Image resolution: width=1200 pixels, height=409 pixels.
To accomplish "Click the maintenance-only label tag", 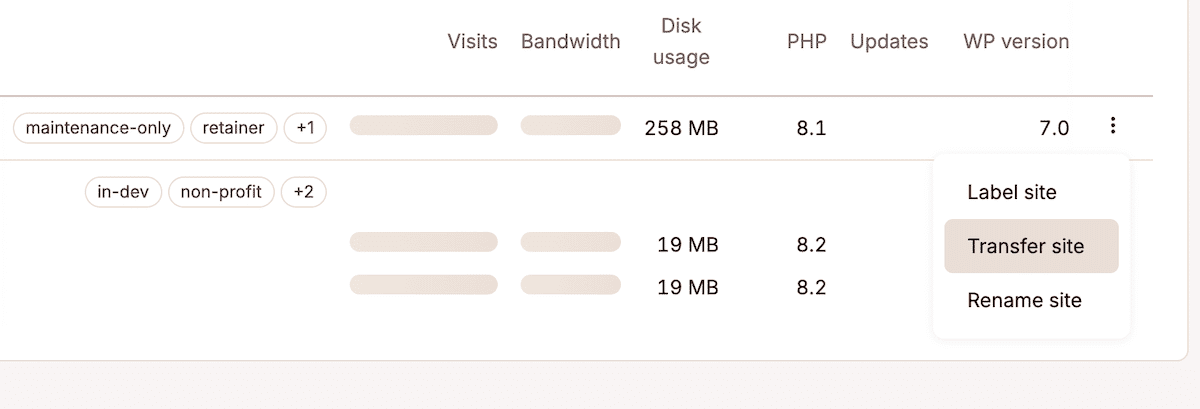I will click(99, 128).
